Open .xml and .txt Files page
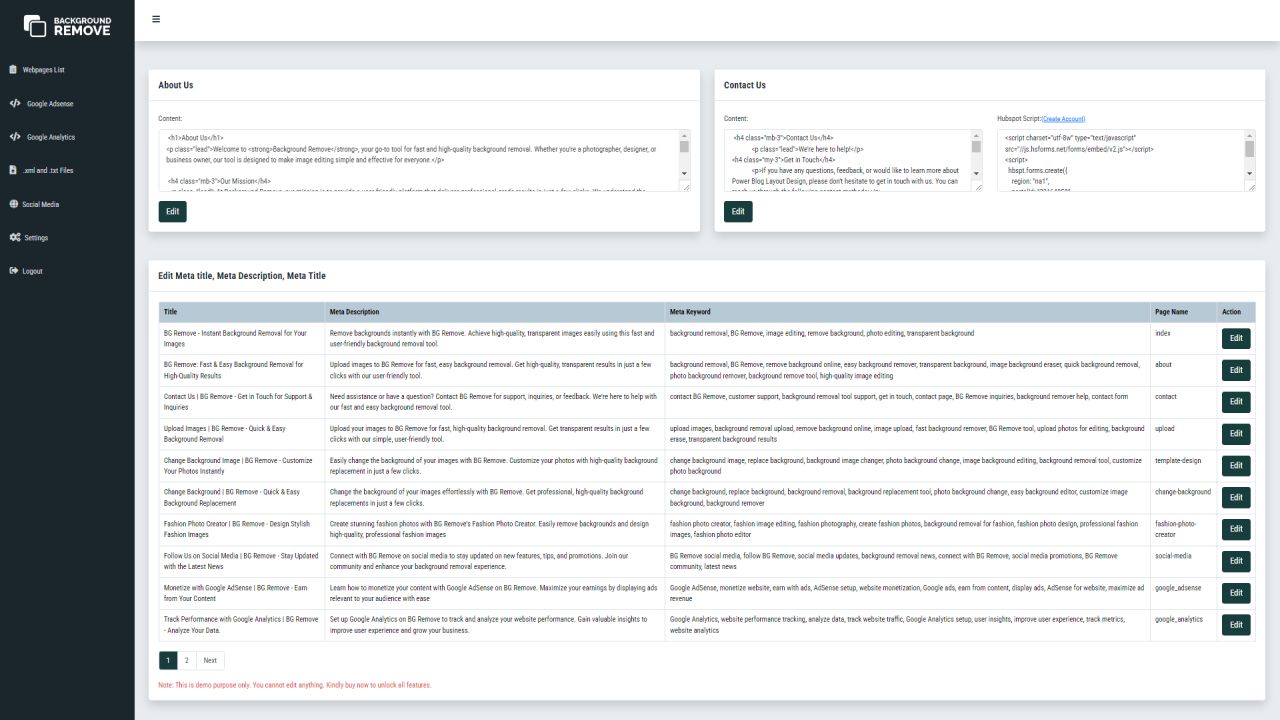1280x720 pixels. pyautogui.click(x=41, y=171)
